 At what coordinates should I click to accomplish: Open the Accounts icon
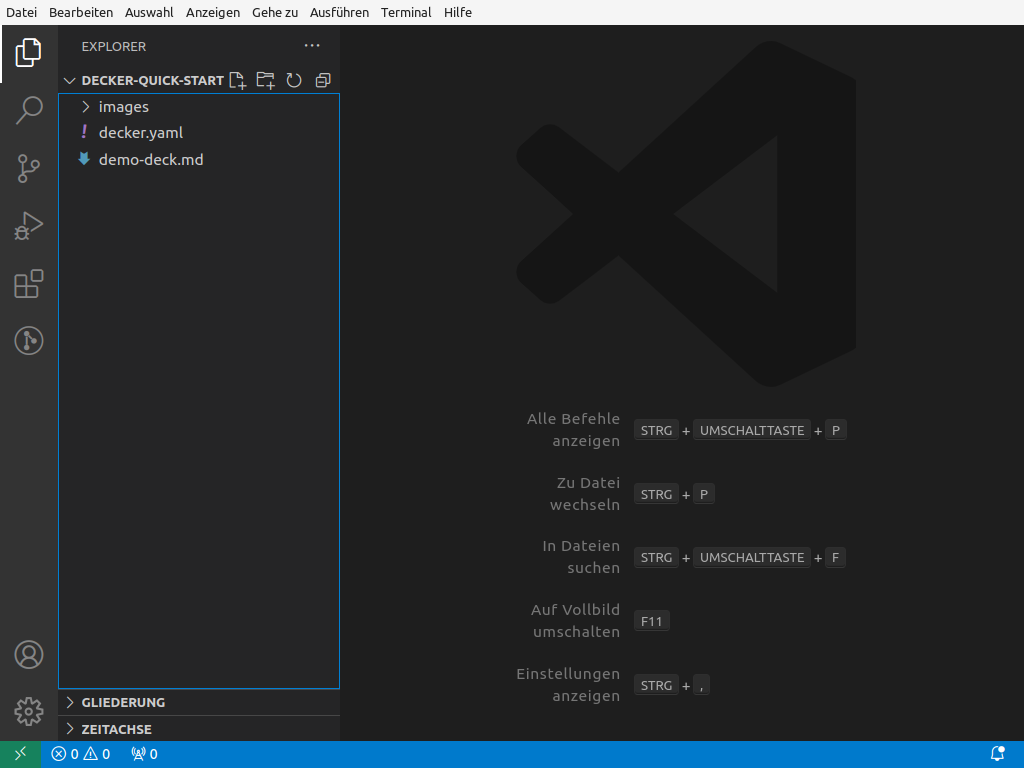coord(29,654)
